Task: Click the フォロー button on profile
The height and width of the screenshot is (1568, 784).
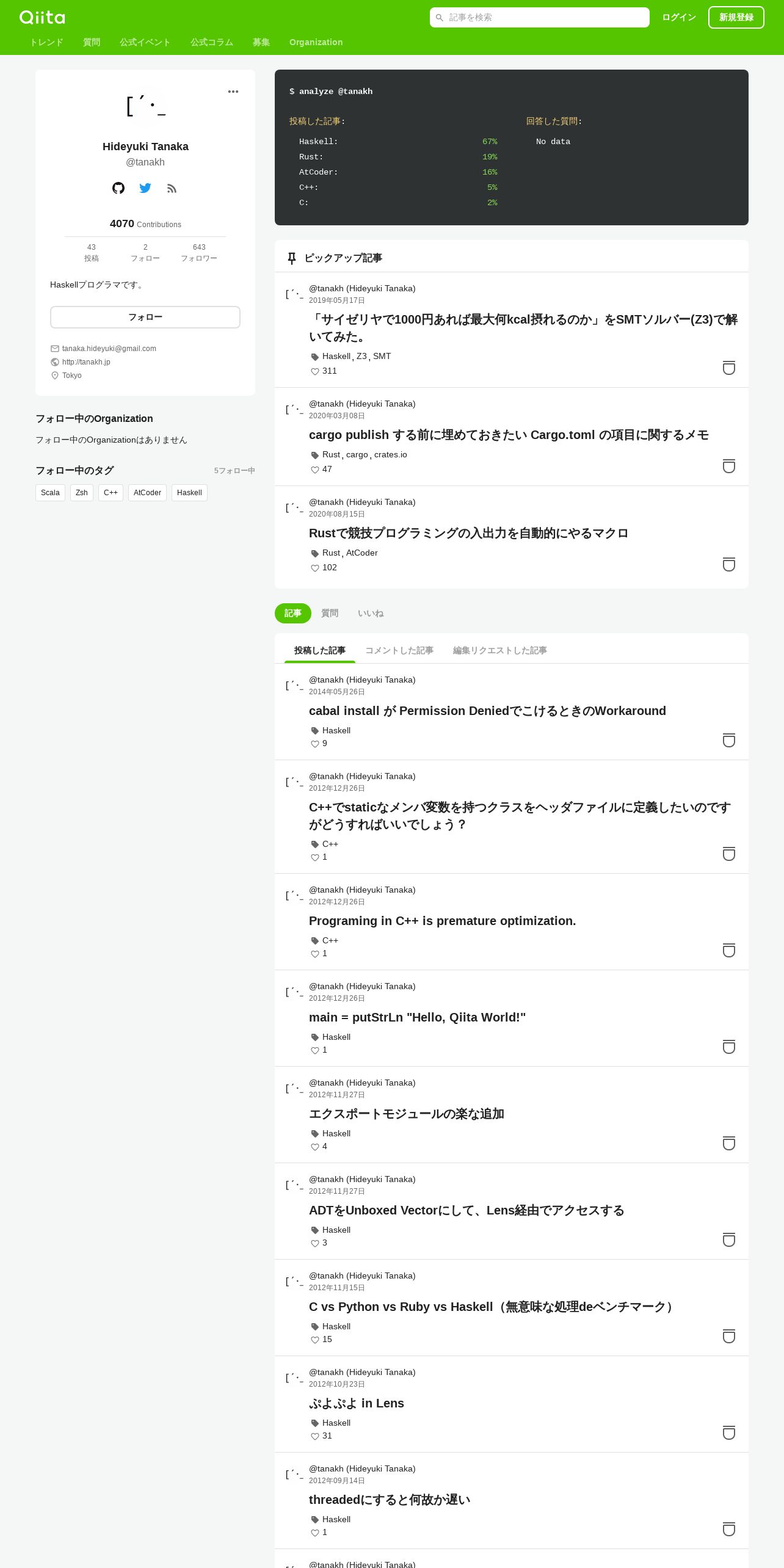Action: (x=145, y=317)
